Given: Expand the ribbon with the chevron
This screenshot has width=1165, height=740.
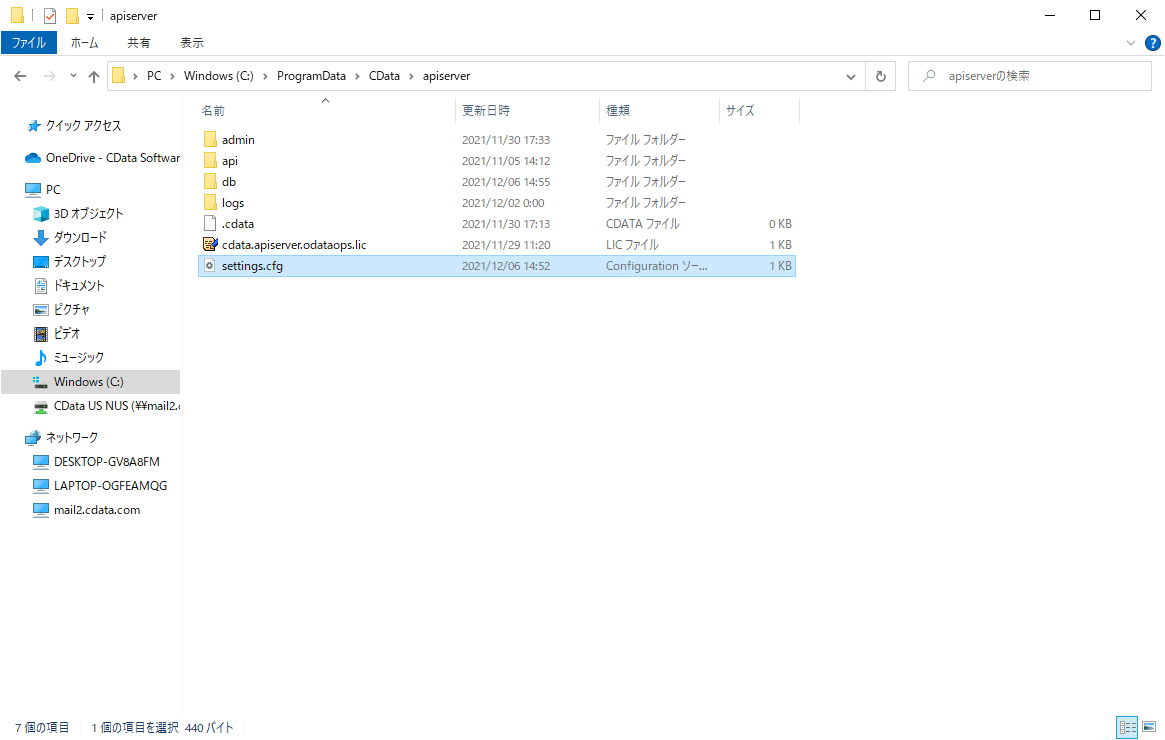Looking at the screenshot, I should point(1131,43).
